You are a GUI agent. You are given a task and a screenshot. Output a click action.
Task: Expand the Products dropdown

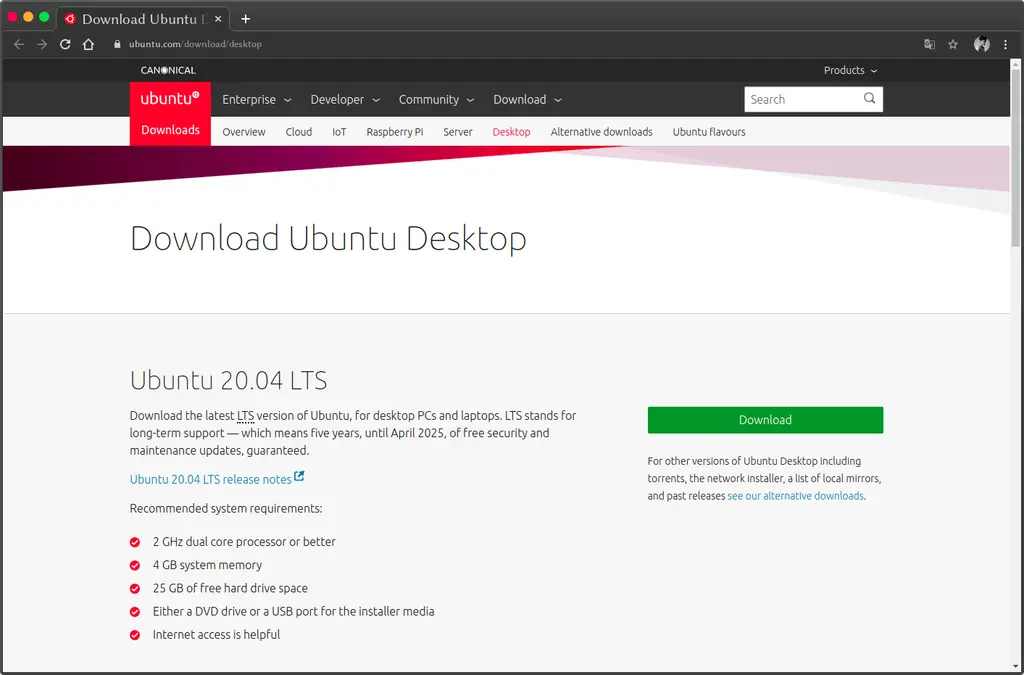point(850,71)
